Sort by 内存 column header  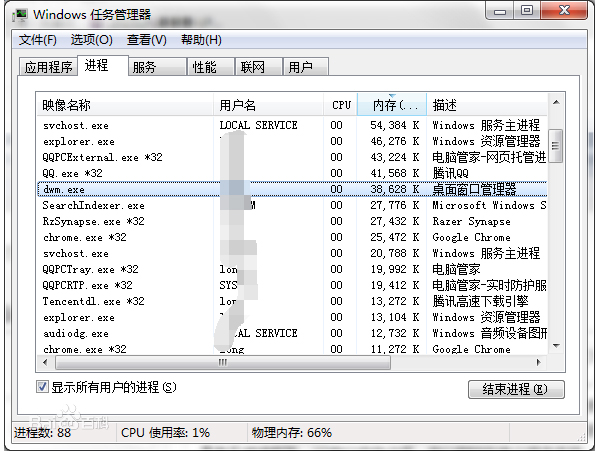click(x=391, y=105)
